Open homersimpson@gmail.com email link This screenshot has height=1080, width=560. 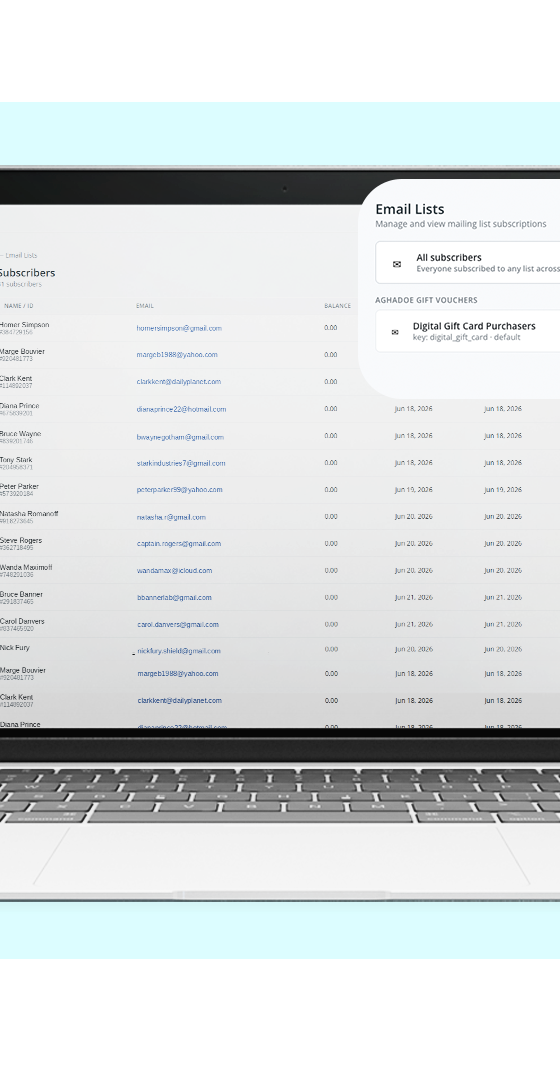point(179,329)
